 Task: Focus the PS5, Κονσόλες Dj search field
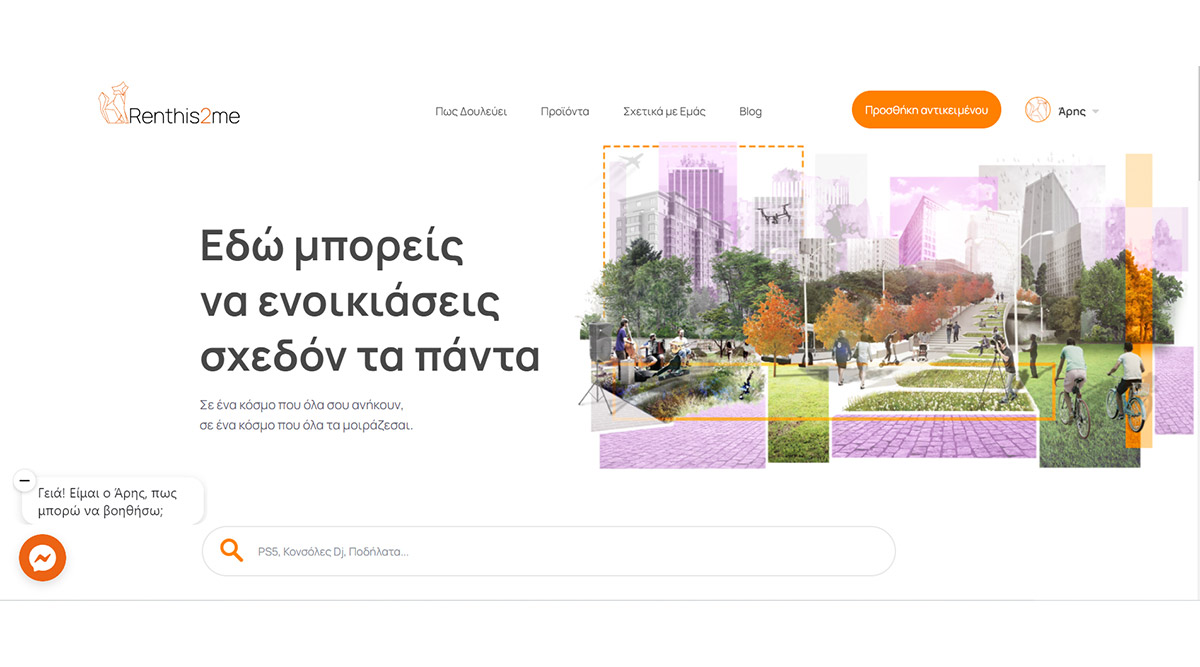coord(560,551)
